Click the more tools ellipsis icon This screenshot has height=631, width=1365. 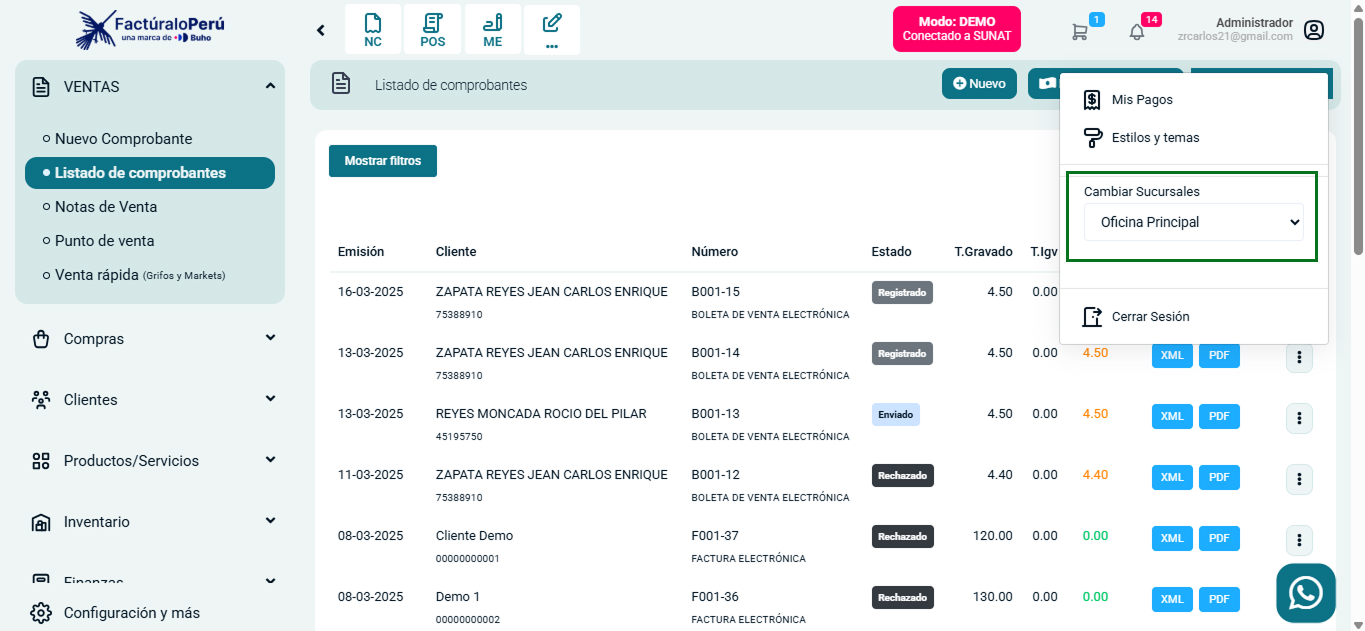coord(552,29)
